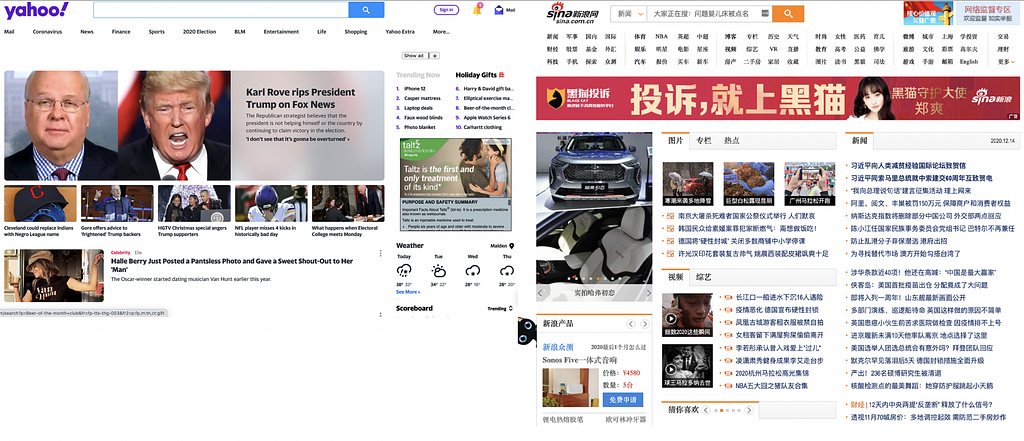Viewport: 1024px width, 441px height.
Task: Click next arrow in 猜你喜欢 section
Action: [748, 410]
